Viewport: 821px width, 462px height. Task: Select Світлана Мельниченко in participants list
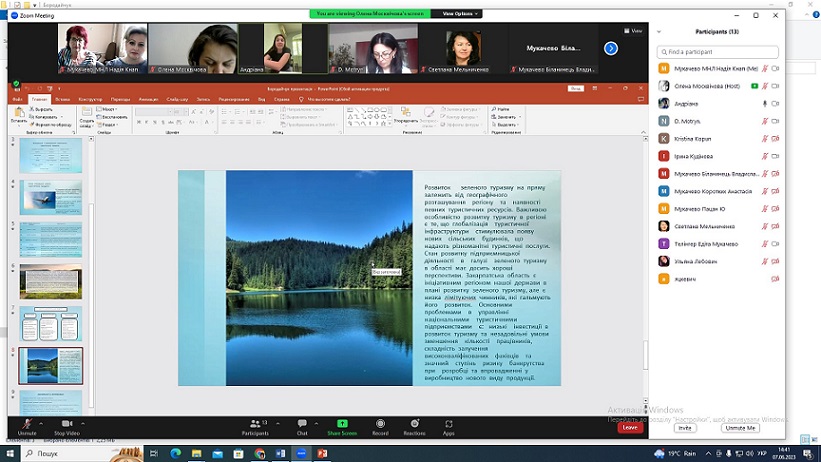coord(718,226)
